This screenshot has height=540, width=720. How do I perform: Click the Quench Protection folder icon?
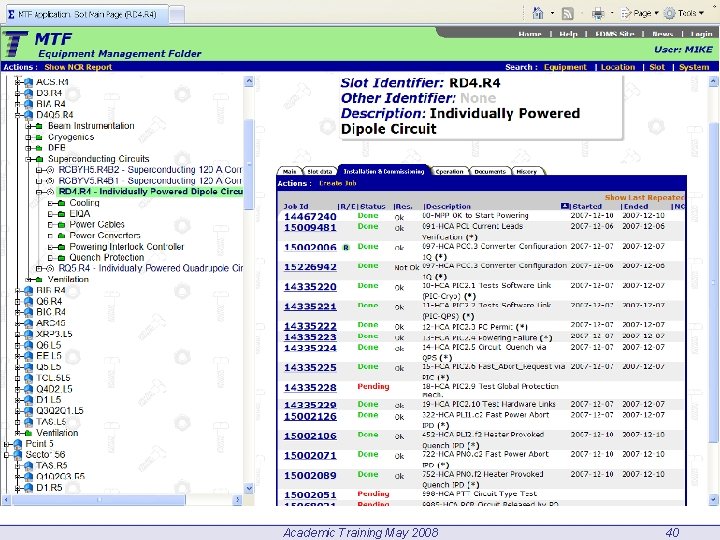point(62,258)
